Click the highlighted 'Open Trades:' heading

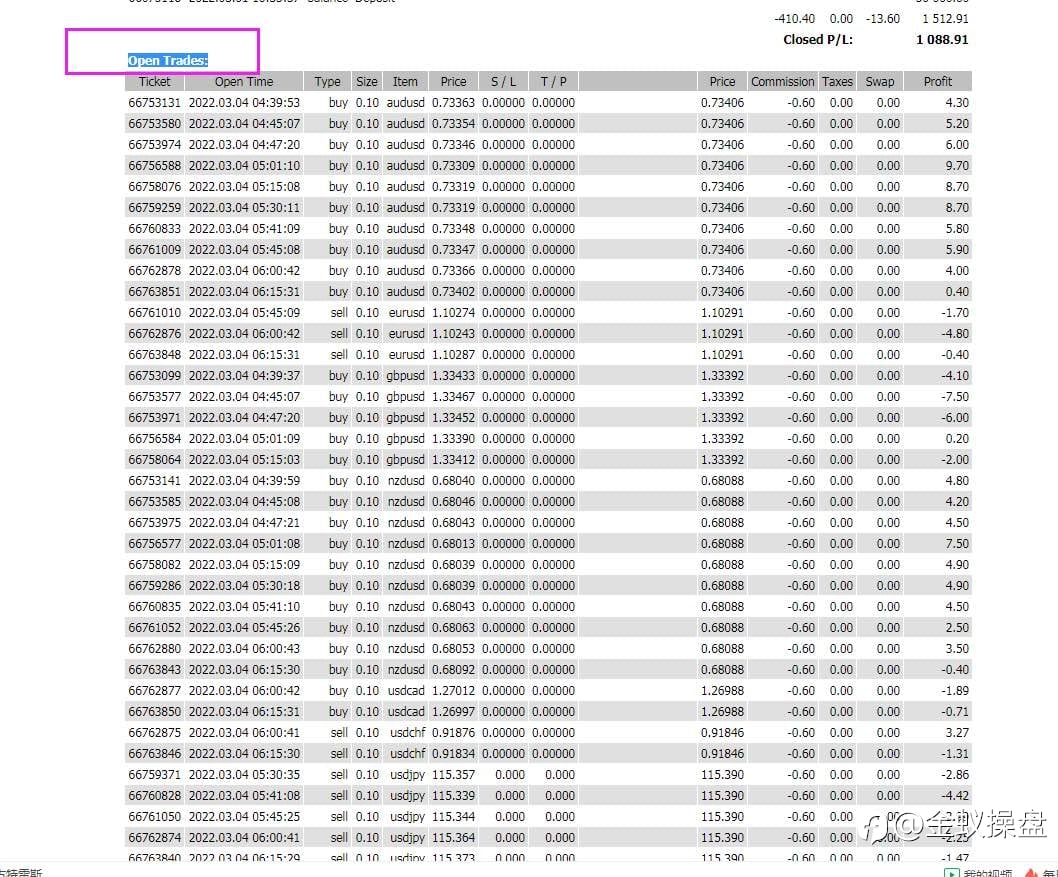[168, 61]
